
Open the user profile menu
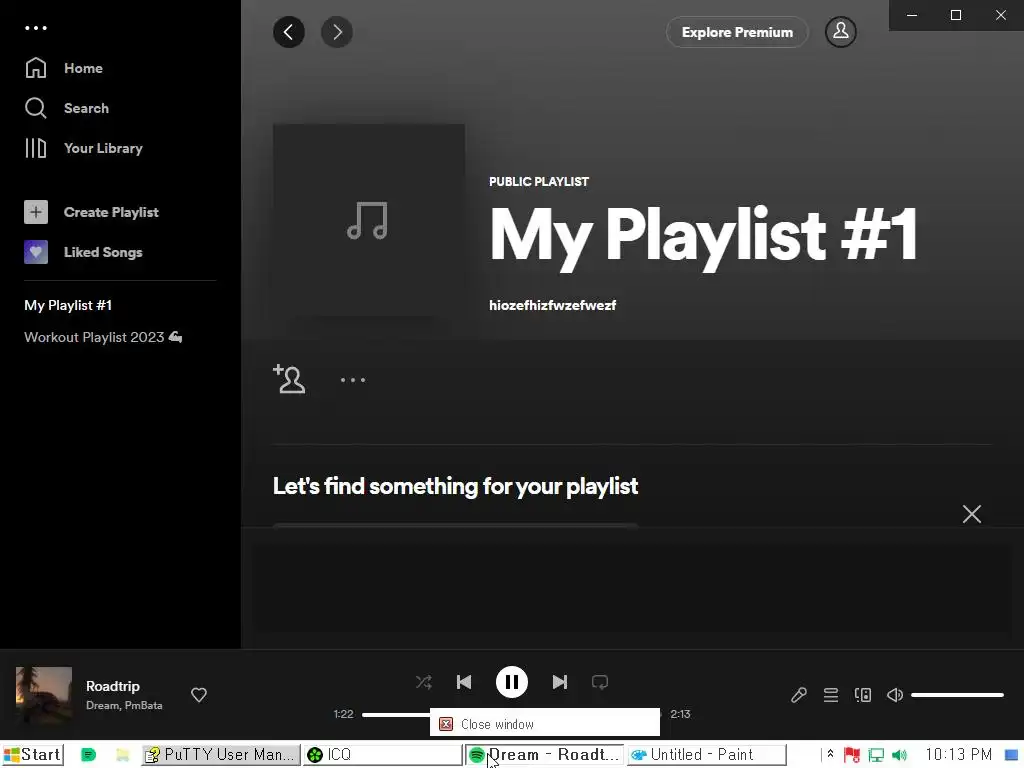[840, 31]
